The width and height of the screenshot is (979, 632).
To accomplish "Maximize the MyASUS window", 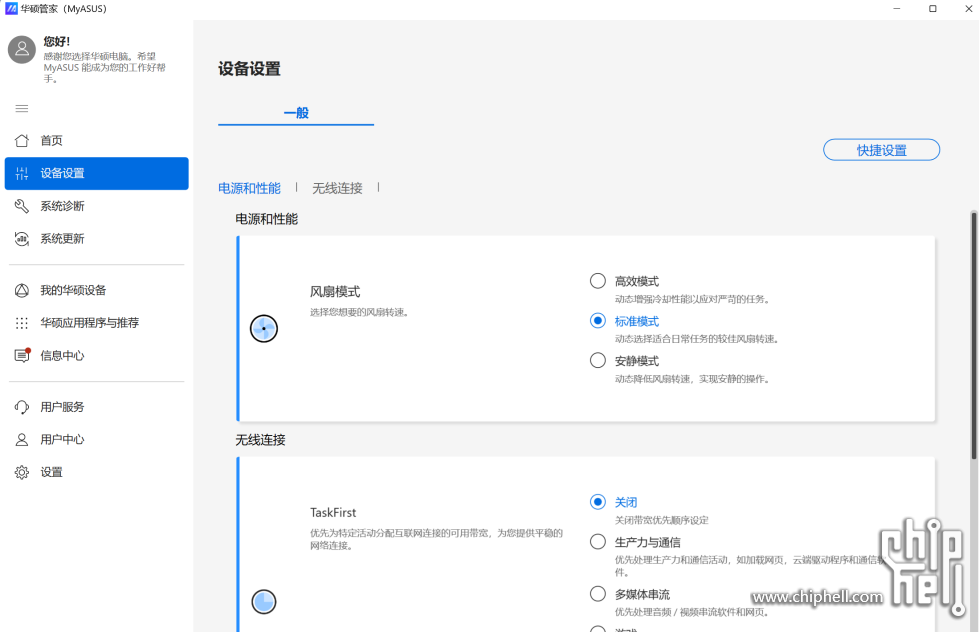I will coord(933,9).
